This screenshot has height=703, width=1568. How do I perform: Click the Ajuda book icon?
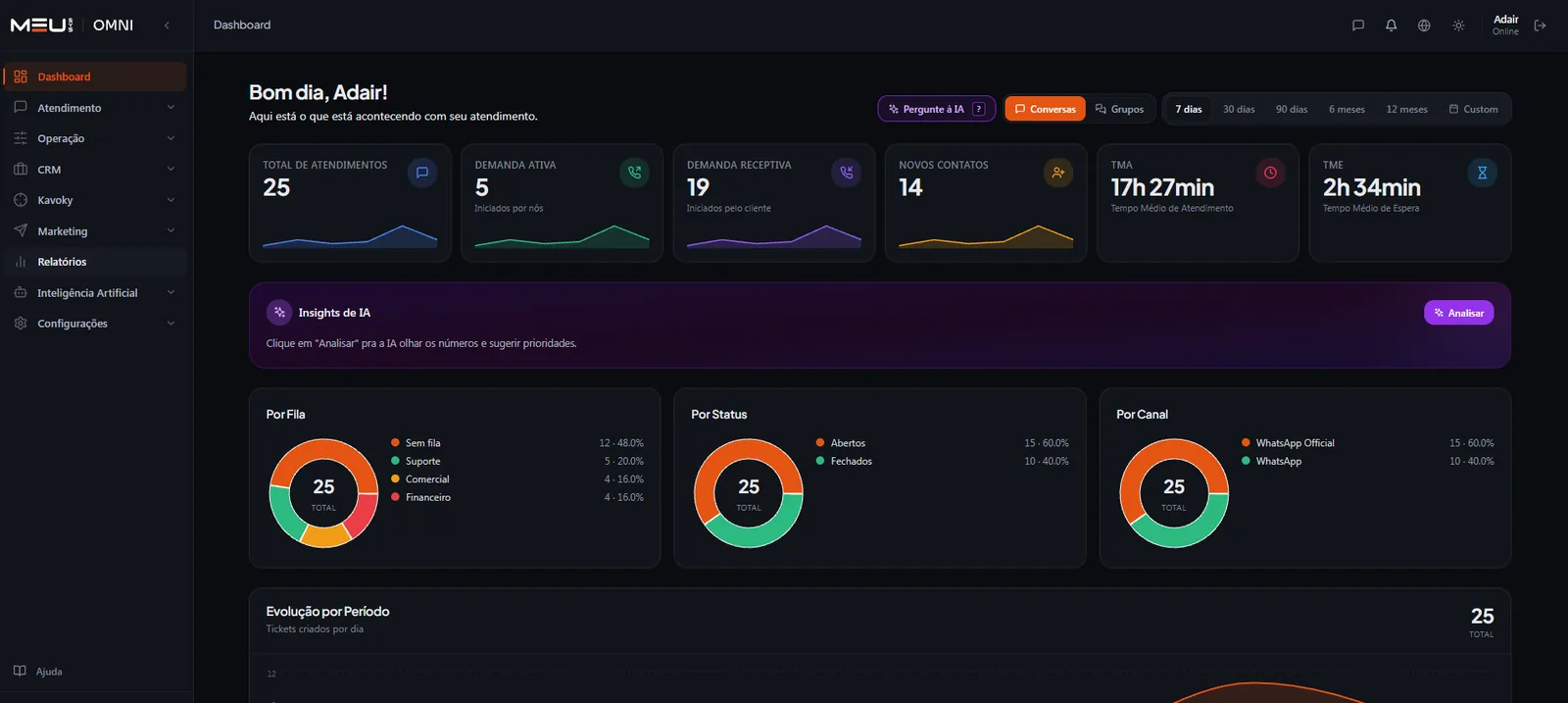point(21,672)
